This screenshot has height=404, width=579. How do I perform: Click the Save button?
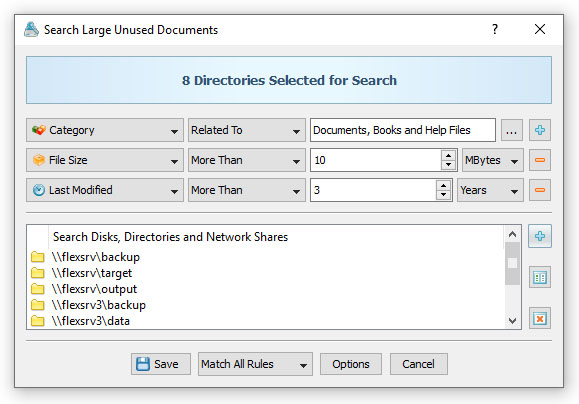point(161,364)
